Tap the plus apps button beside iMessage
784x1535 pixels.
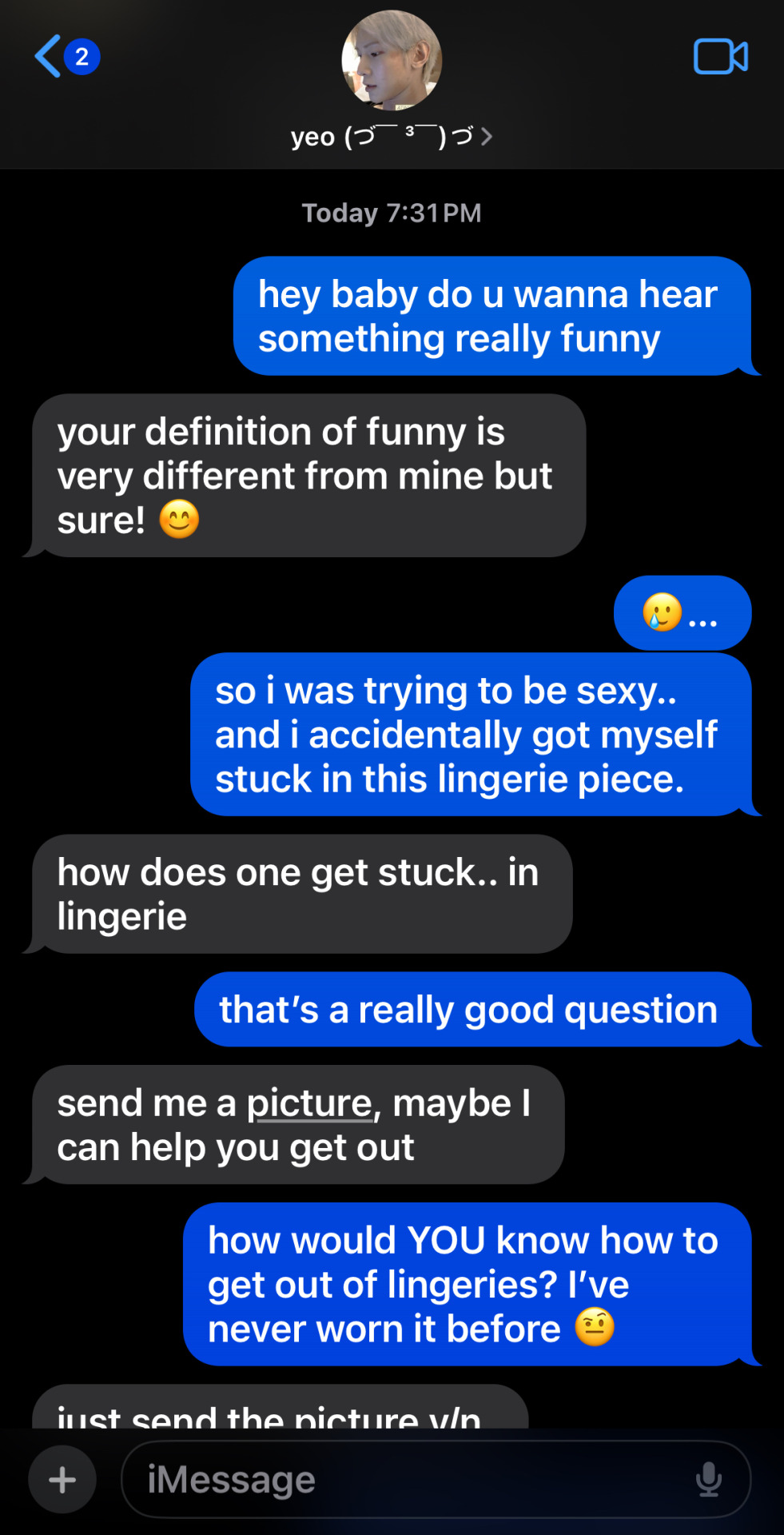click(62, 1480)
